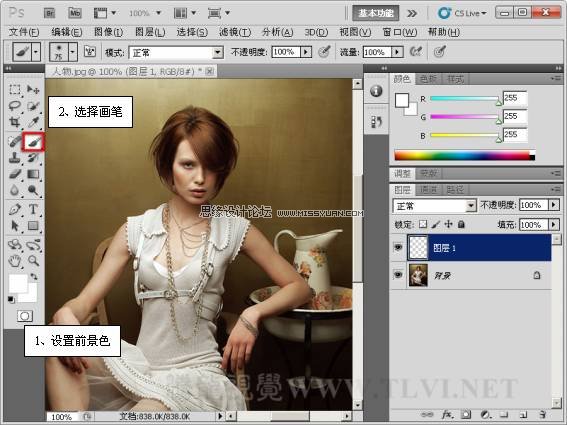Click the add layer style fx icon

pyautogui.click(x=447, y=415)
